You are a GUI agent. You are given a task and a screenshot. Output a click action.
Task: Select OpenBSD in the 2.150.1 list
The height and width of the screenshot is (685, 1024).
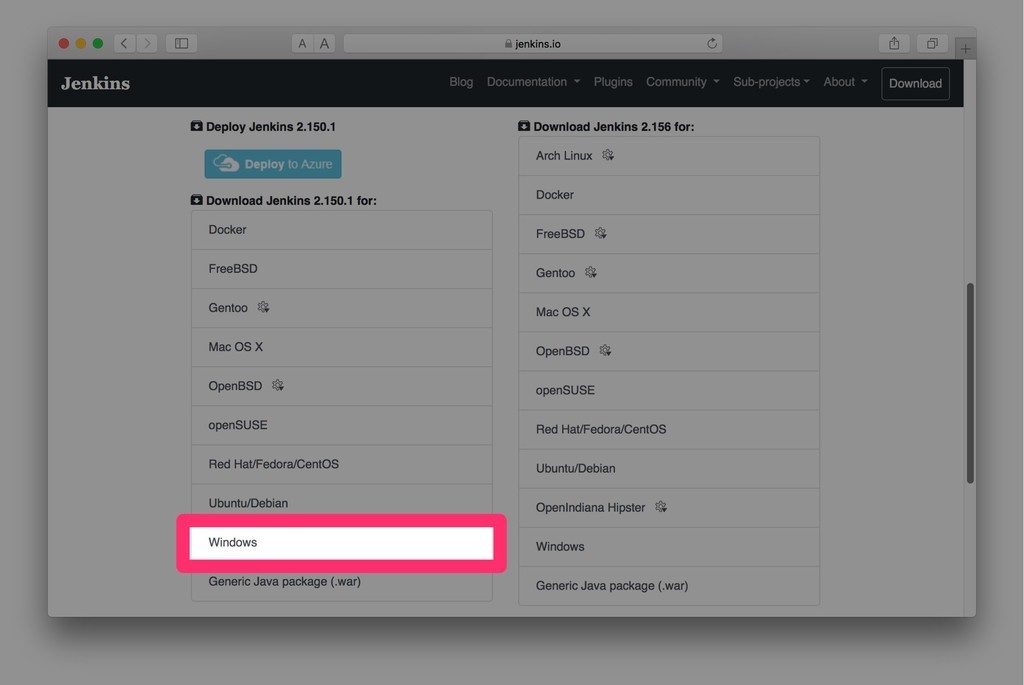(342, 387)
